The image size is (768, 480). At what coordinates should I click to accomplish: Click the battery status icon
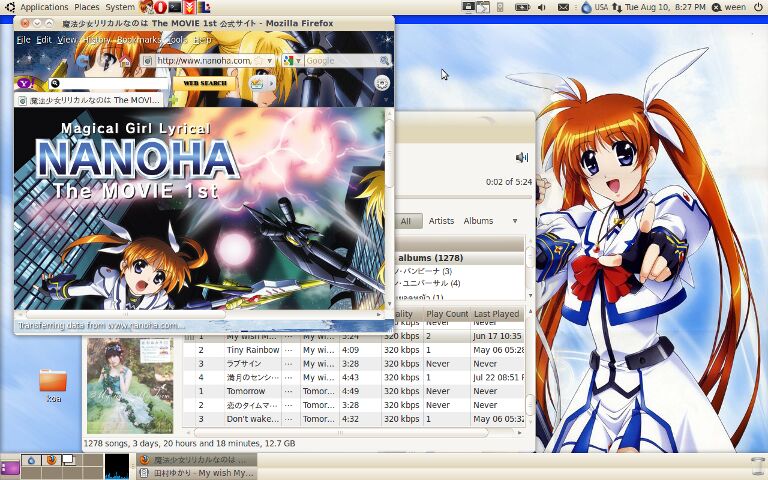[522, 7]
